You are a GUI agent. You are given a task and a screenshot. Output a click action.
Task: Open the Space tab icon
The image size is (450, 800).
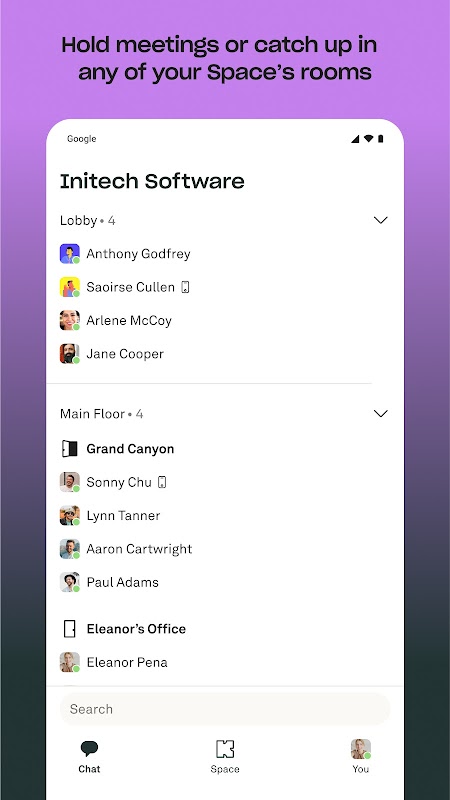tap(225, 749)
